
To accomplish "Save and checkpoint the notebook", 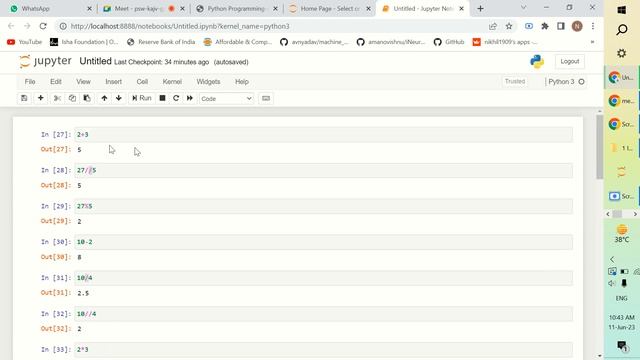I will 24,98.
